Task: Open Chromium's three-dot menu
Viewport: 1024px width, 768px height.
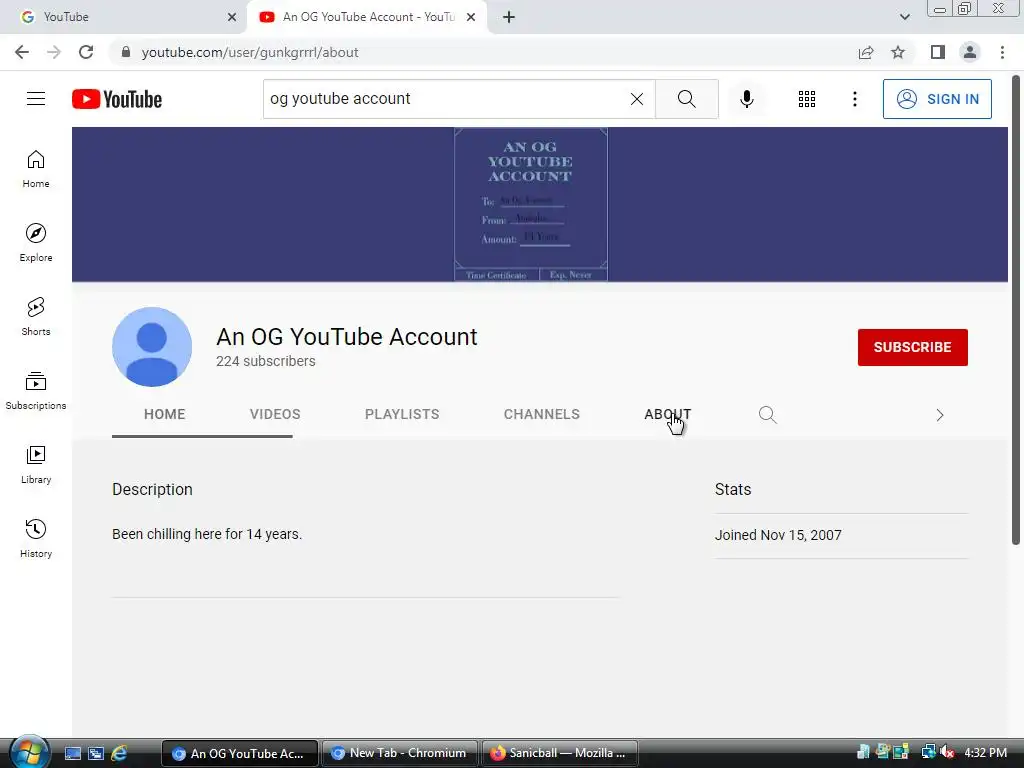Action: 1002,52
